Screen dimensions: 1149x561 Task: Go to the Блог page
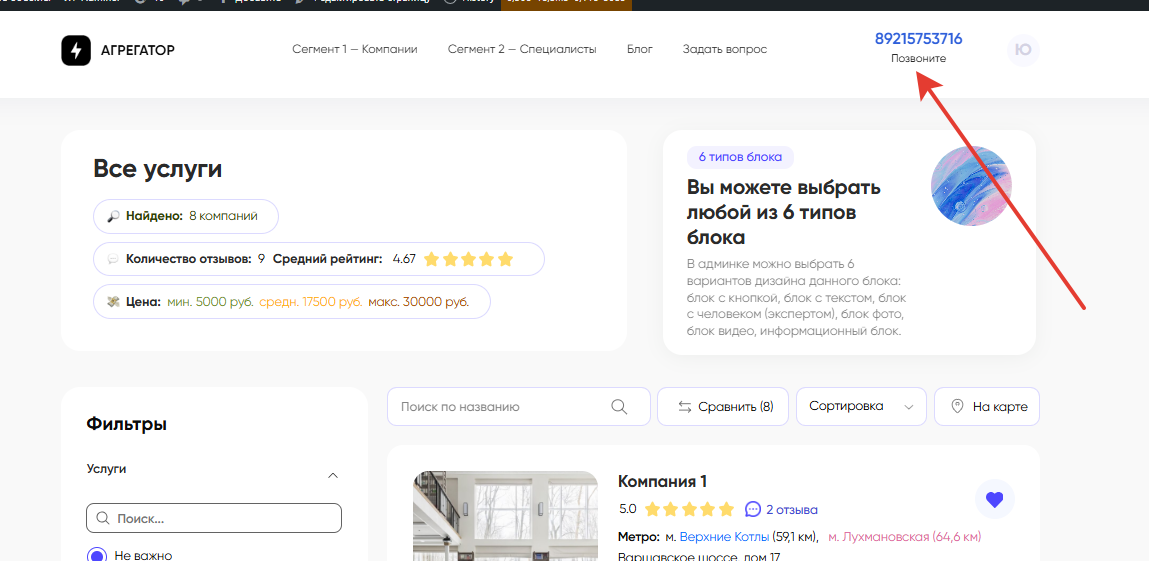click(639, 49)
